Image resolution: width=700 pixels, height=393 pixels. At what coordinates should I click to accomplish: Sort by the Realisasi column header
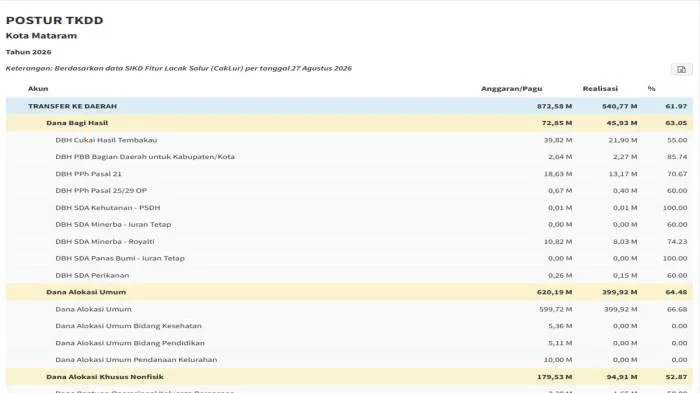600,88
